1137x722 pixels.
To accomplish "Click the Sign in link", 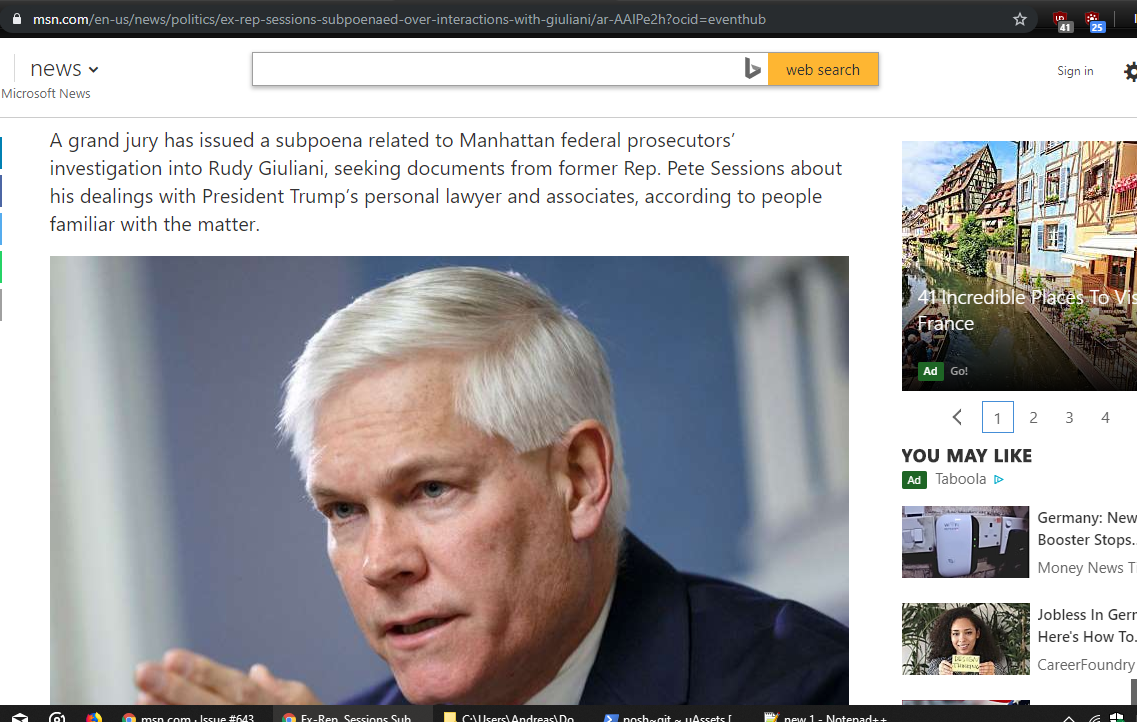I will (x=1075, y=71).
